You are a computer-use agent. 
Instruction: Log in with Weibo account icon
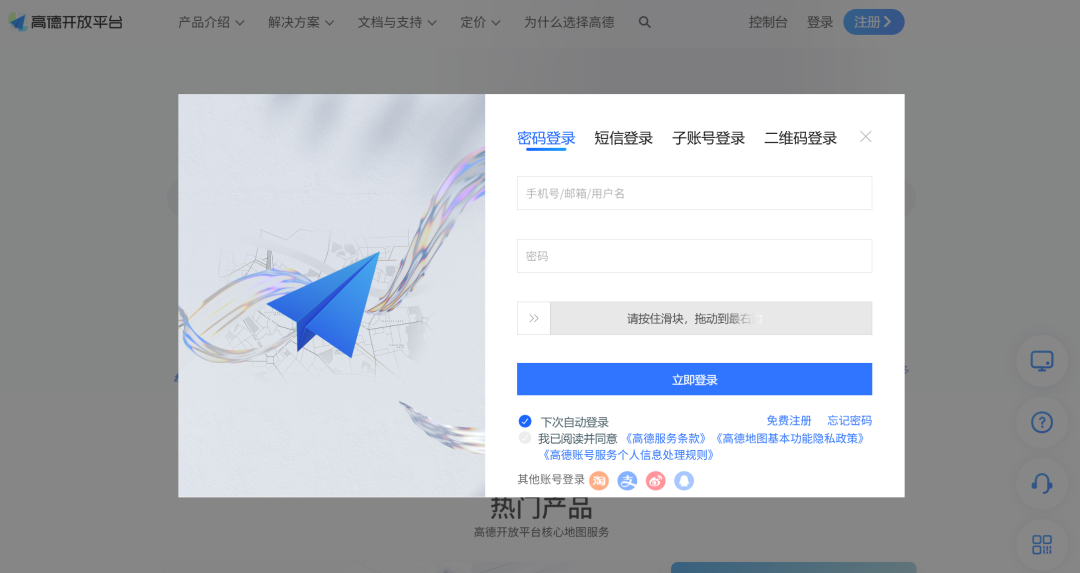pyautogui.click(x=656, y=481)
